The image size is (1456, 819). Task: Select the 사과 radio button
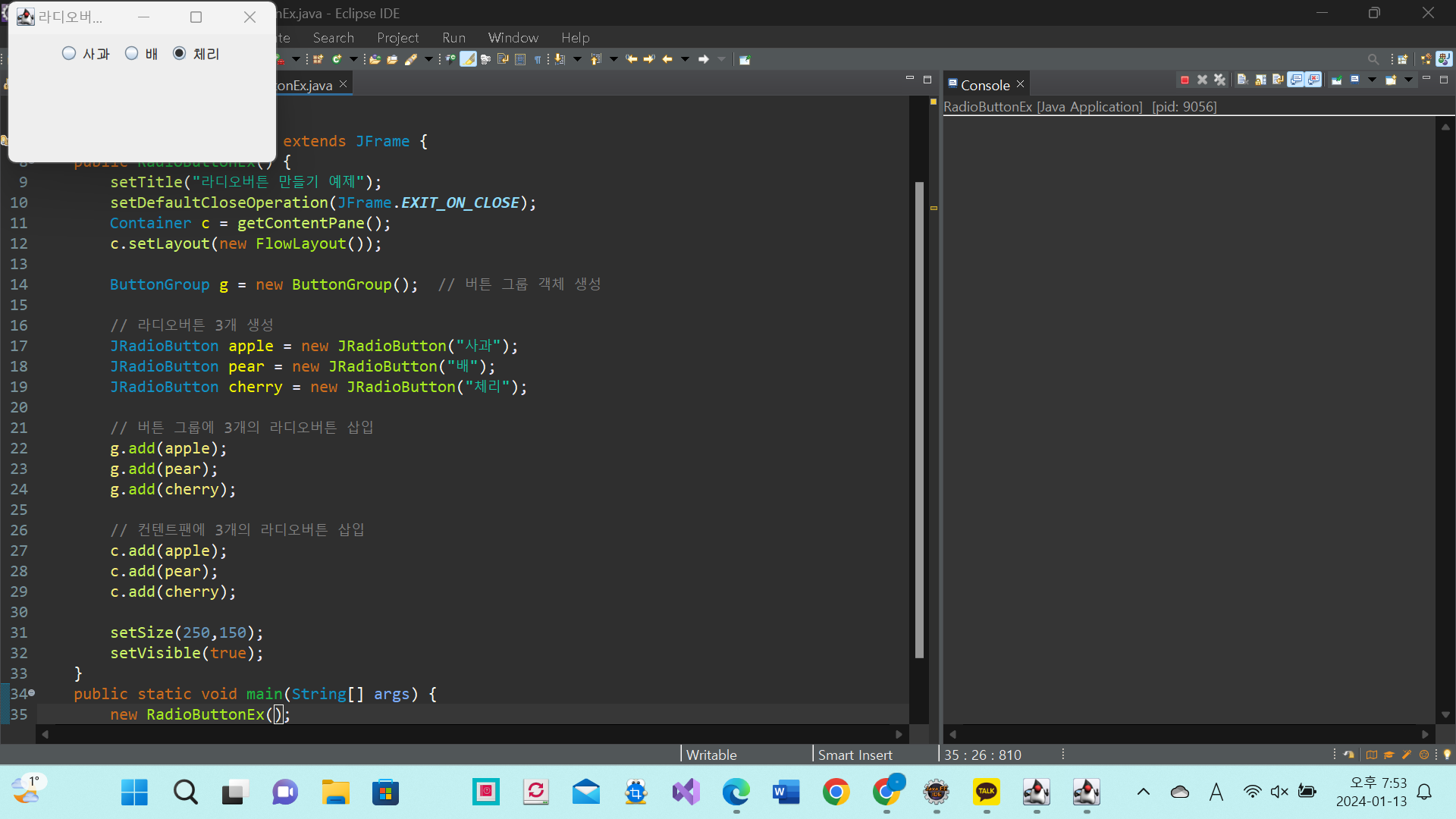[69, 53]
